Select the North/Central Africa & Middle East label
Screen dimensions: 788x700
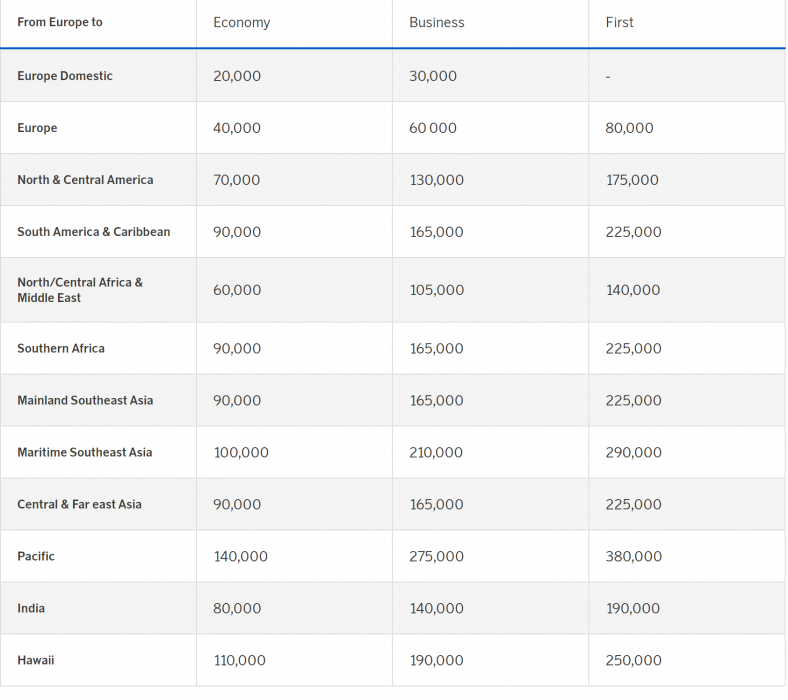click(80, 290)
